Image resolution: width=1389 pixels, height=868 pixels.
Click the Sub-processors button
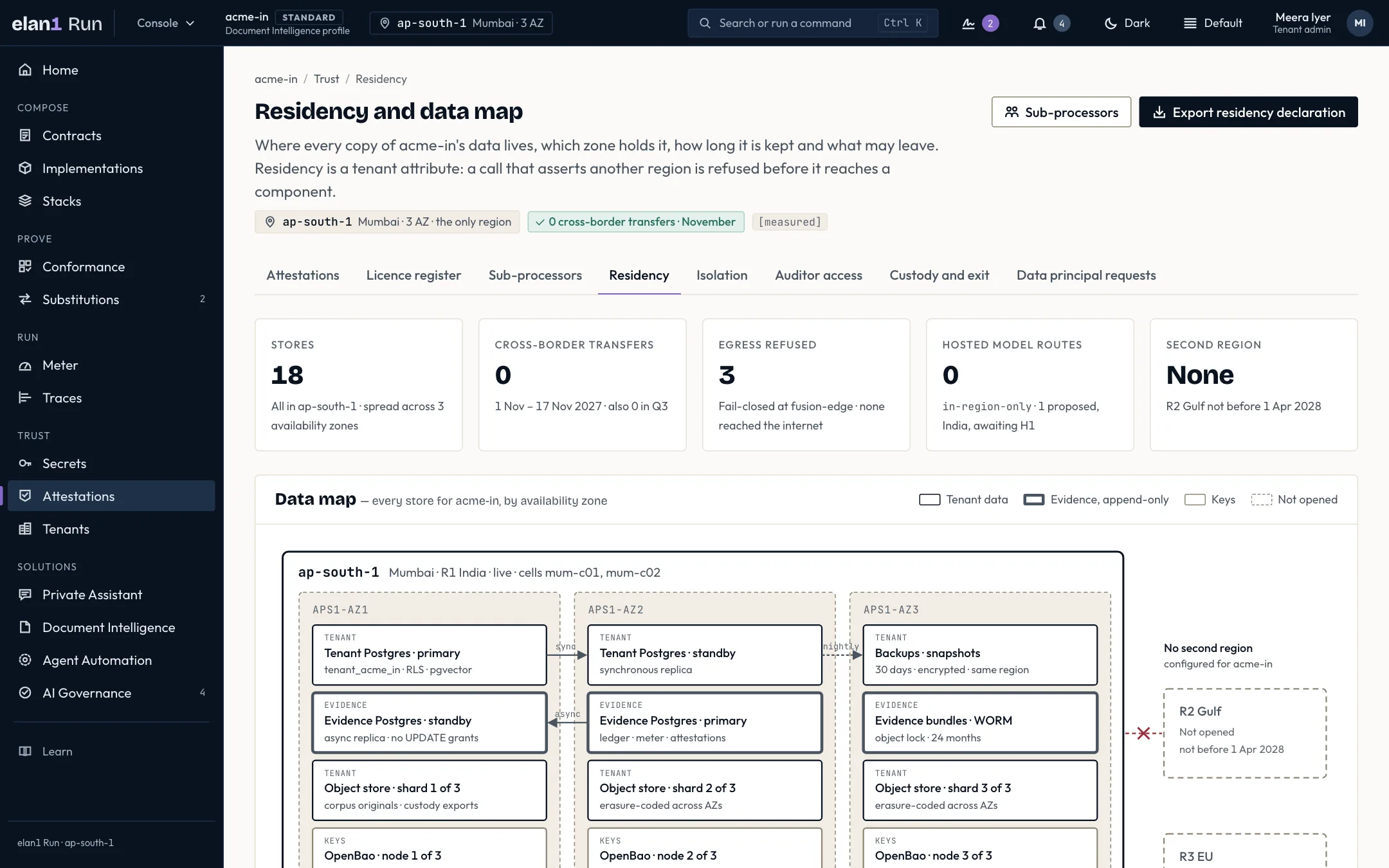(1061, 112)
